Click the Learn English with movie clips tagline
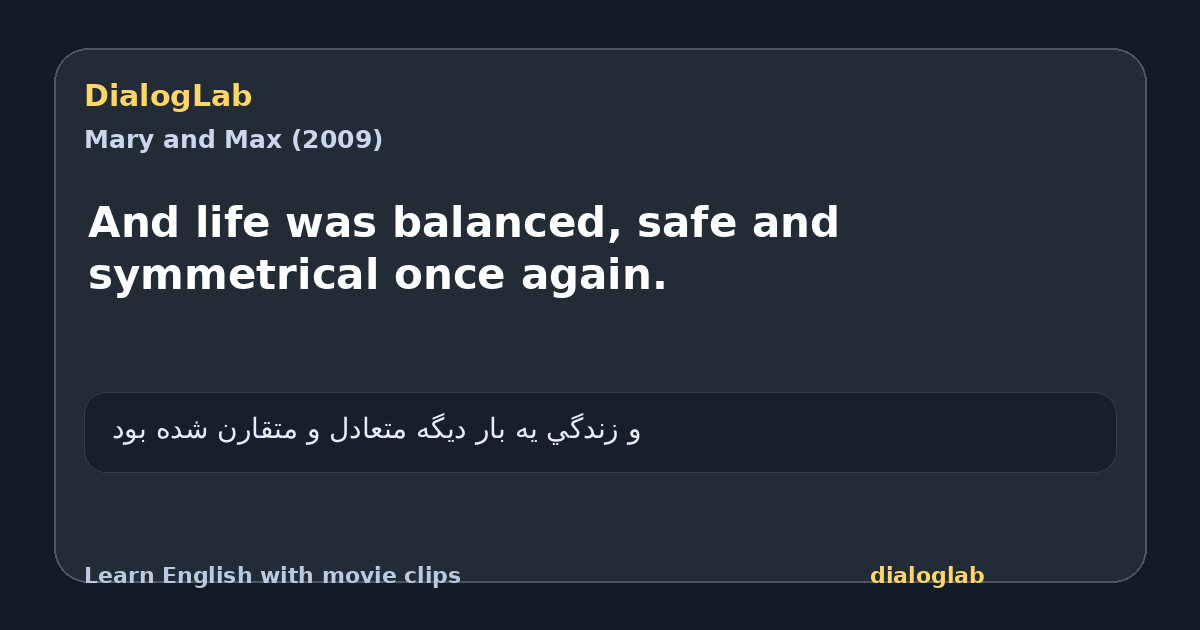The width and height of the screenshot is (1200, 630). (272, 576)
